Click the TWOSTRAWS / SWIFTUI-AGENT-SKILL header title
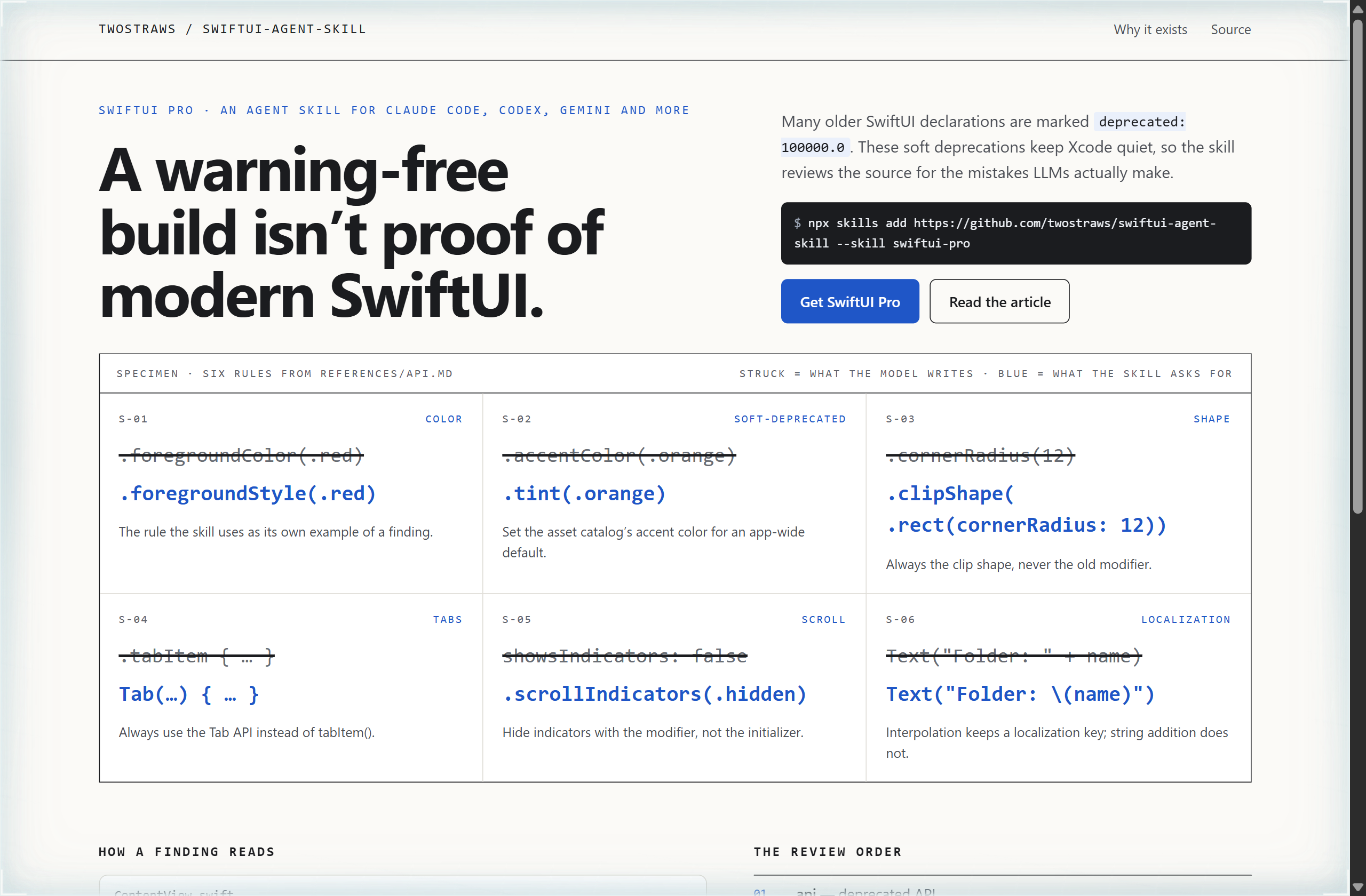 (233, 29)
